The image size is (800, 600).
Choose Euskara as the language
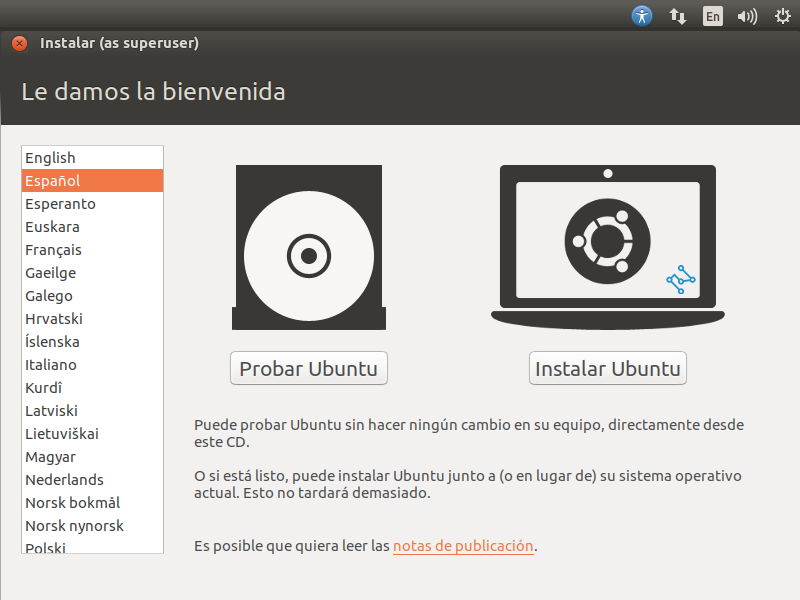pyautogui.click(x=92, y=227)
